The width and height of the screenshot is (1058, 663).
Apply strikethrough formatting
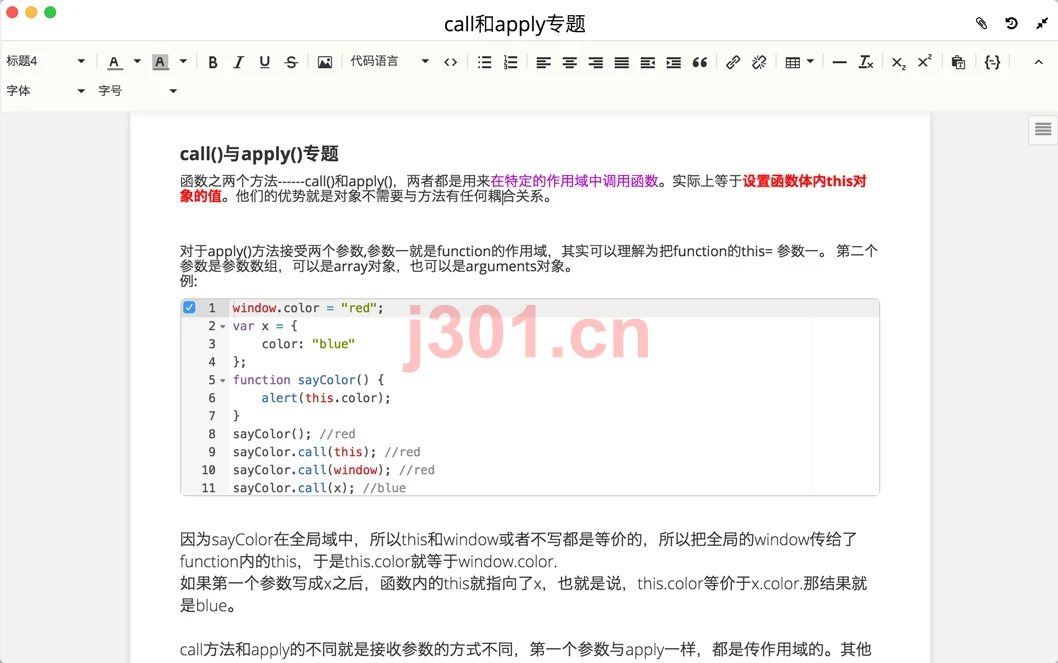[x=291, y=62]
